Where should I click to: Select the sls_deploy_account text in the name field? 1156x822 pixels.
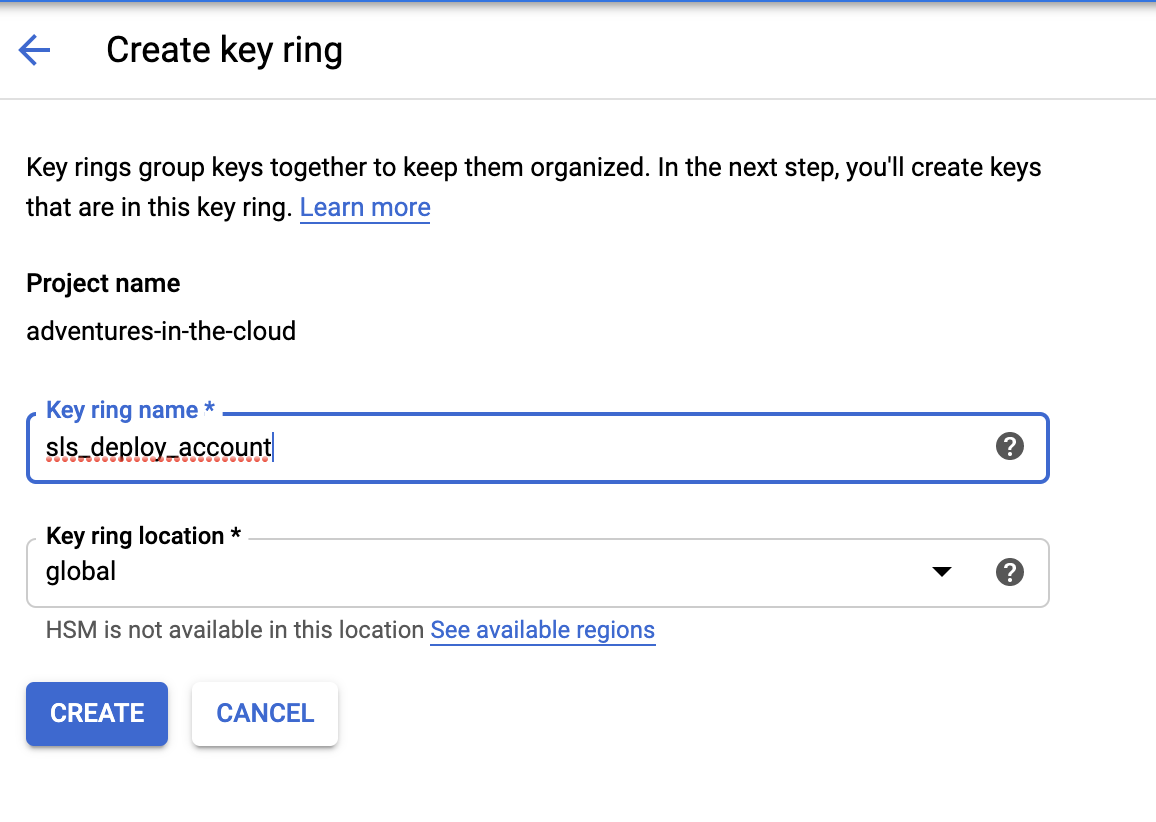[160, 447]
